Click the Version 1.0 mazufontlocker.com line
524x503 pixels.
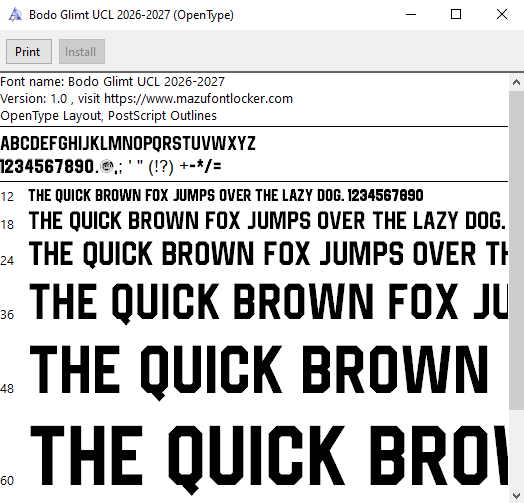point(146,99)
